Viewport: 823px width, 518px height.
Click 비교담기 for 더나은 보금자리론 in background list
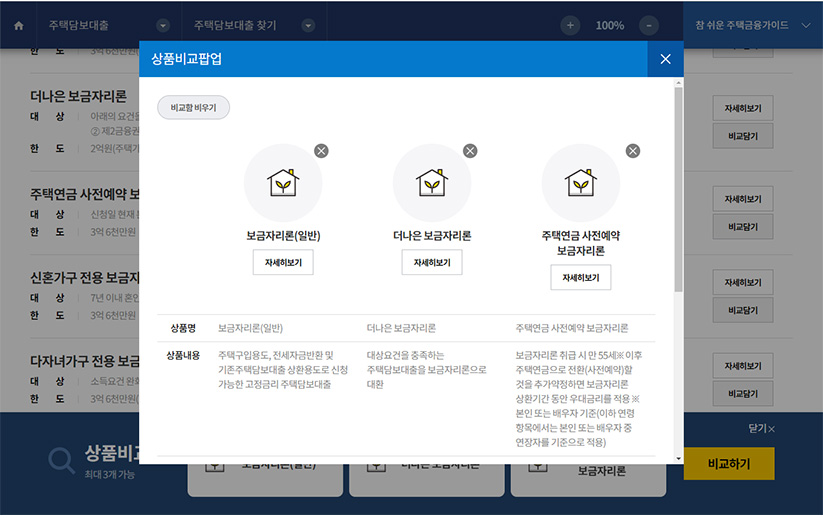click(743, 136)
